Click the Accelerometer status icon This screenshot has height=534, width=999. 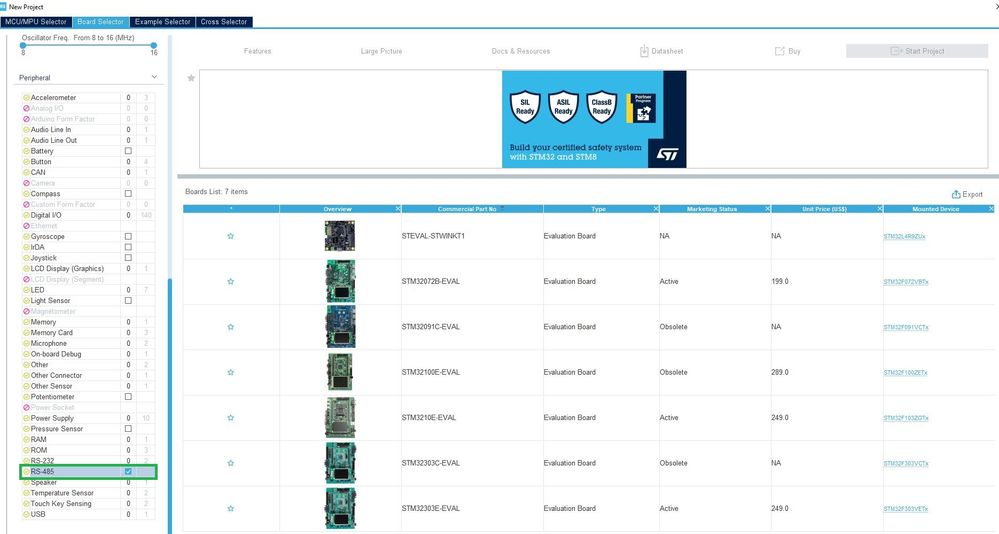point(26,97)
